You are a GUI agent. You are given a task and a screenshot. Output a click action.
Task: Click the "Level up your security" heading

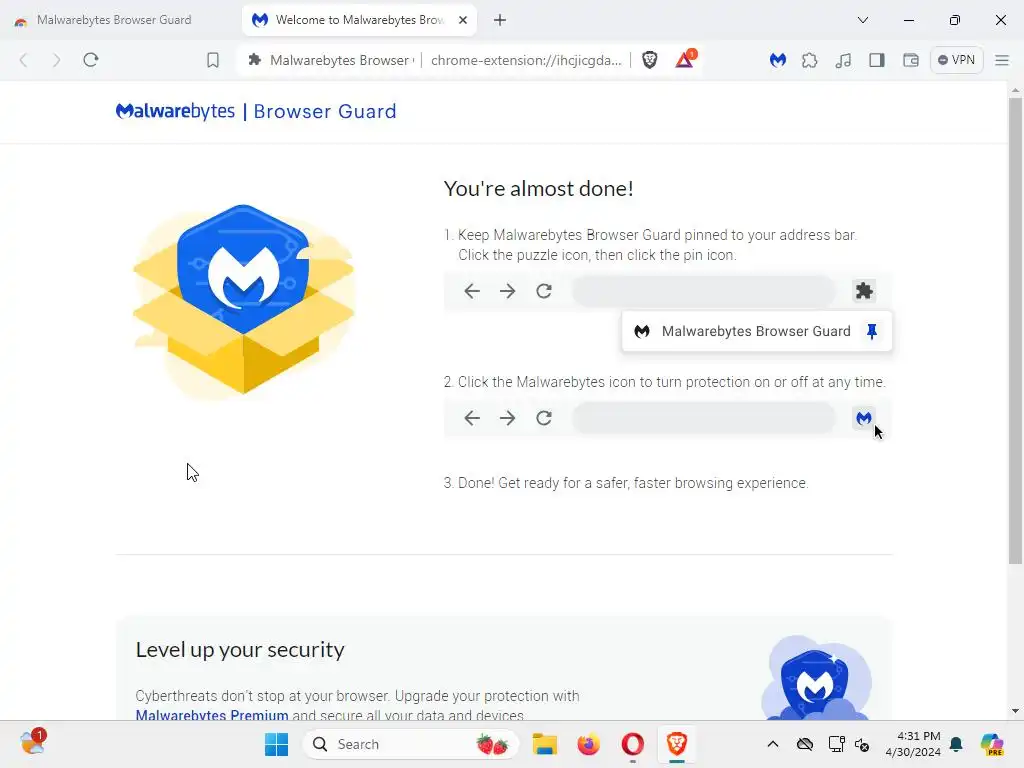tap(240, 650)
